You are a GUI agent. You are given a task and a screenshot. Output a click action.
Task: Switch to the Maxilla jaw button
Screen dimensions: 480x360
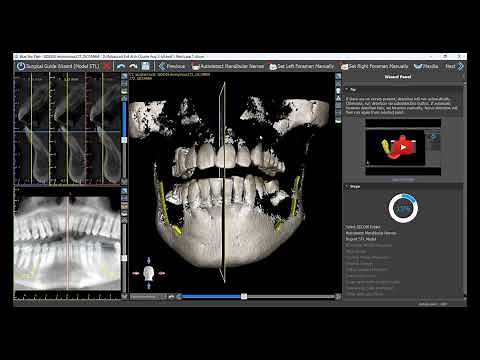pos(426,66)
